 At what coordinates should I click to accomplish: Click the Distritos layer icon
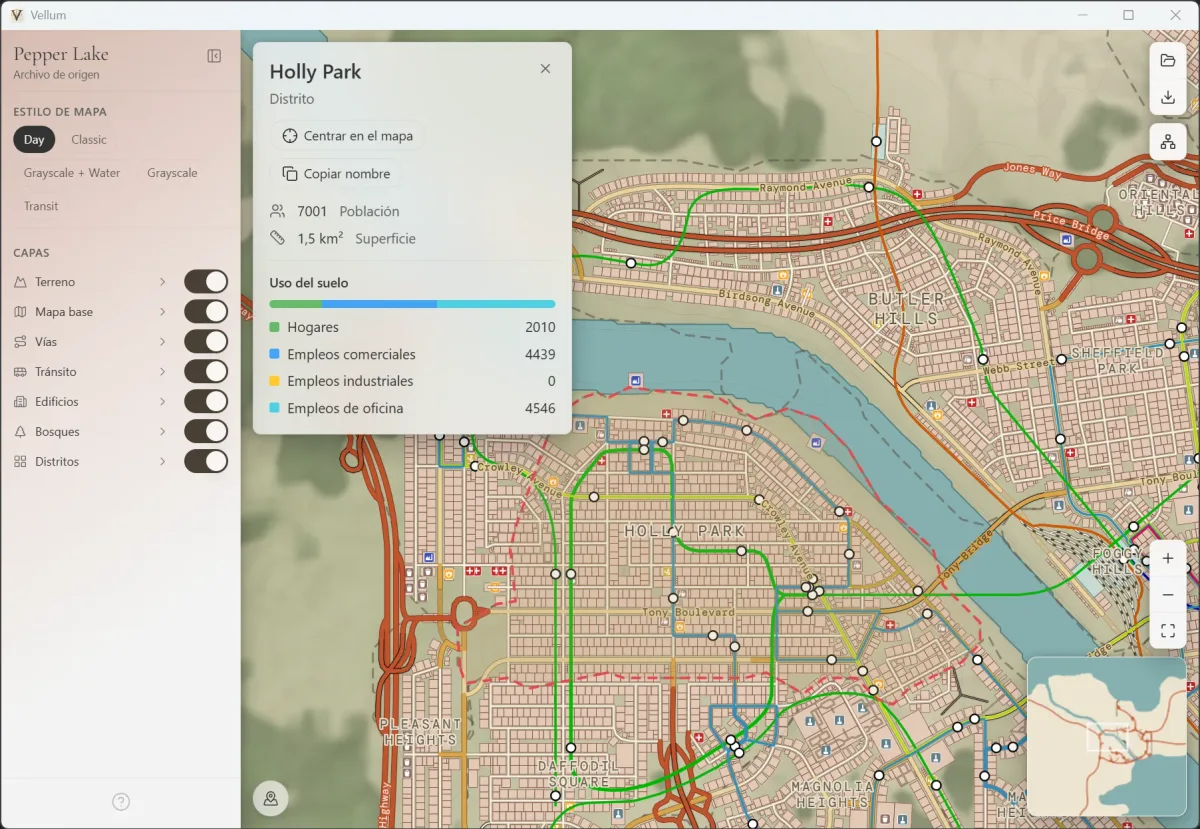point(20,462)
